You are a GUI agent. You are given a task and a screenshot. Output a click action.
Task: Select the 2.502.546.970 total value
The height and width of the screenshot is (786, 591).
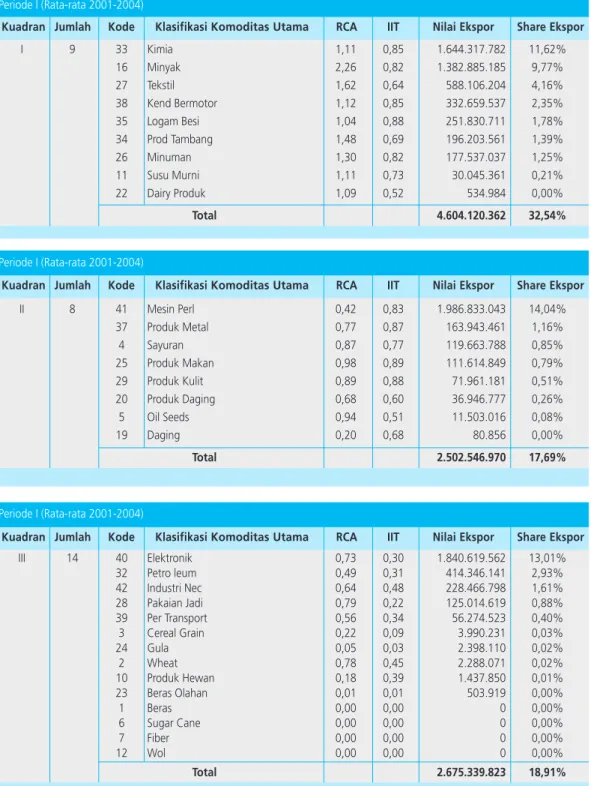(x=471, y=457)
